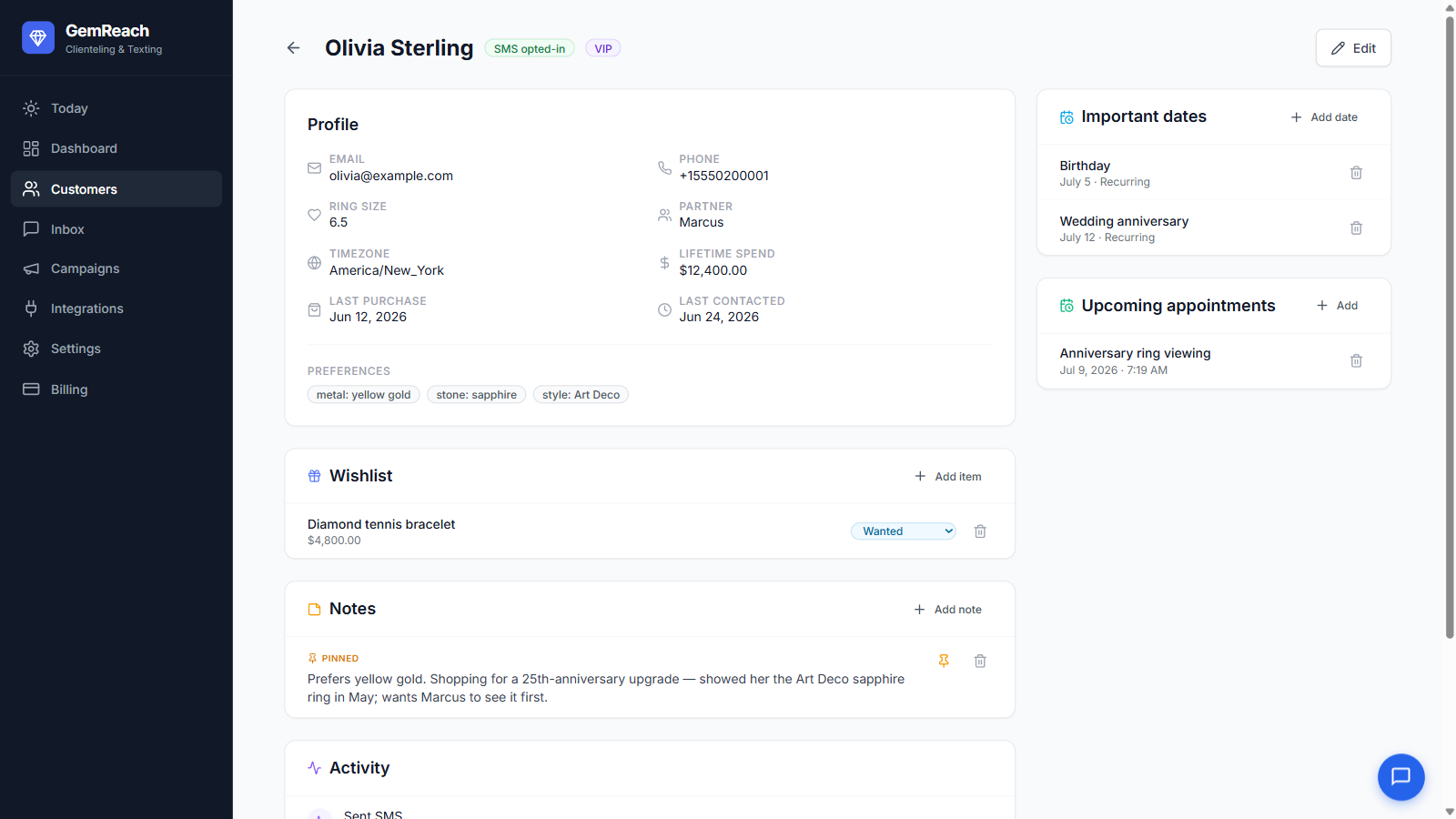Delete the Birthday important date
Viewport: 1456px width, 819px height.
(1356, 173)
